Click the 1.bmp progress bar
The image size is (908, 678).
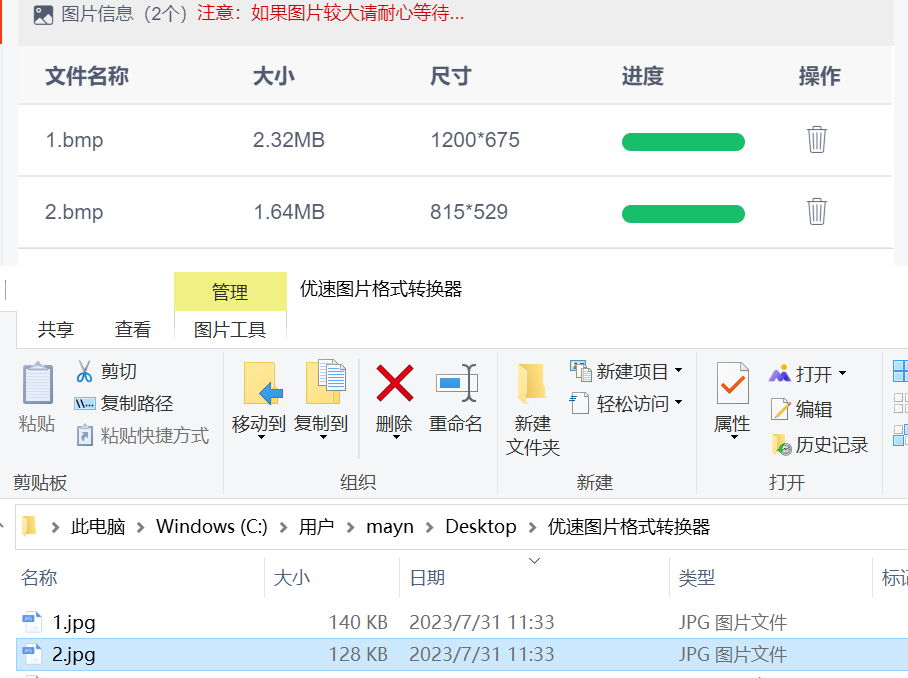pyautogui.click(x=683, y=142)
